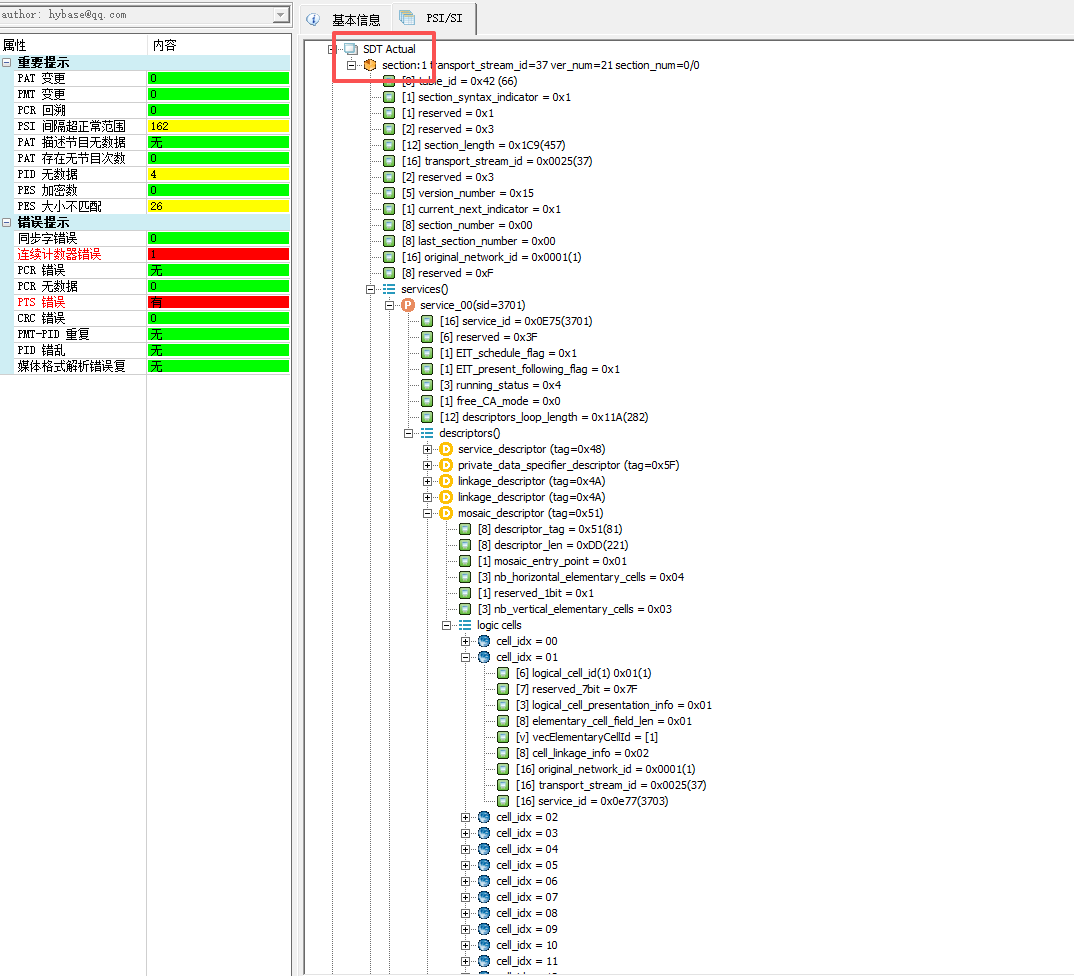Click the red PTS 错误 value cell
The image size is (1074, 976).
218,302
